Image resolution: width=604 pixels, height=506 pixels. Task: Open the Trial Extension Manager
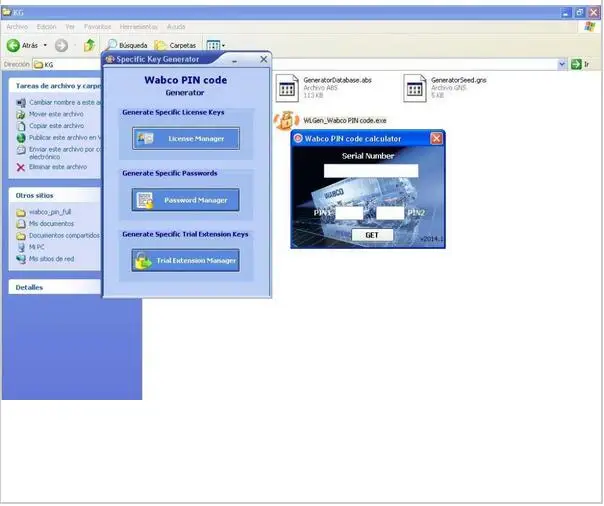point(186,260)
